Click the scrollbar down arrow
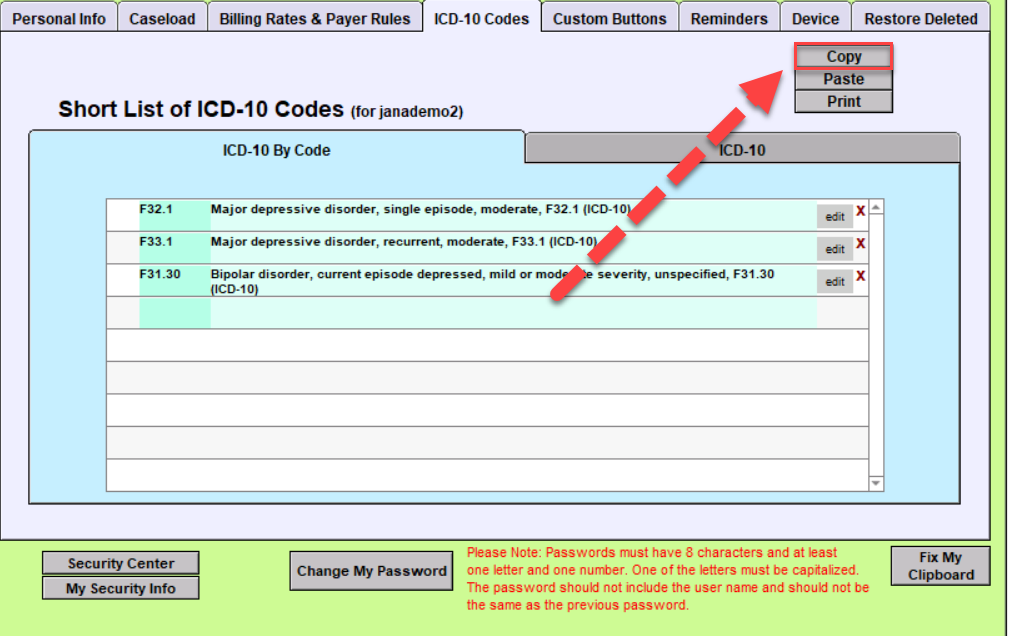Viewport: 1012px width, 636px height. (x=877, y=483)
